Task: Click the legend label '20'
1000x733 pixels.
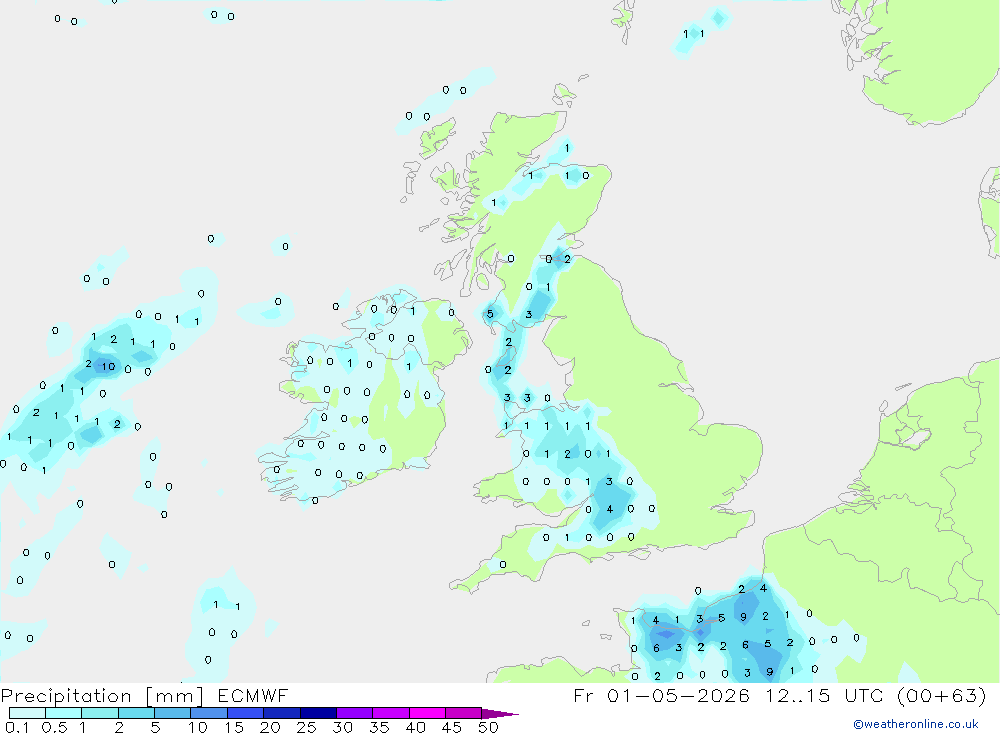Action: (270, 727)
